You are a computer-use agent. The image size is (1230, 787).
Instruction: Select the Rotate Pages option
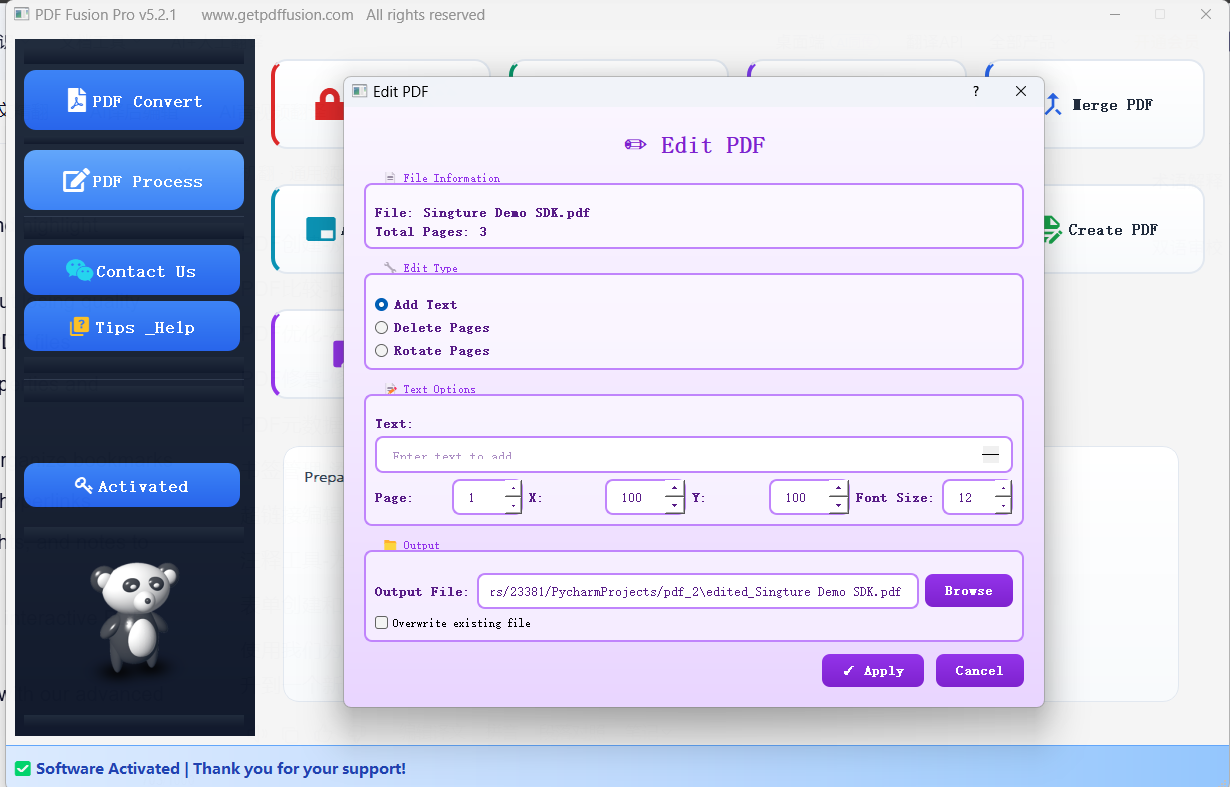pos(381,350)
